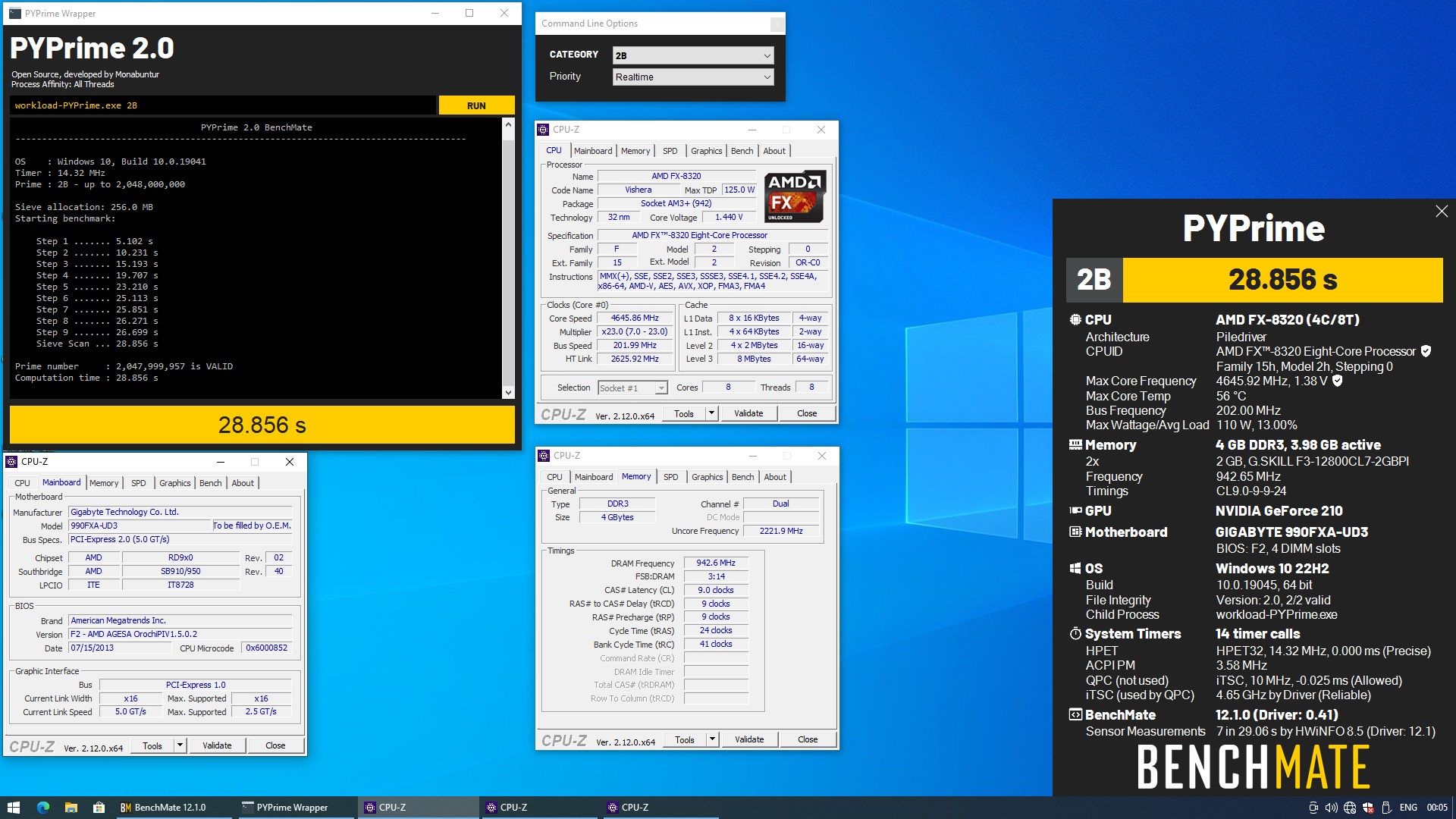
Task: Click Tools button in Memory CPU-Z window
Action: pos(685,739)
